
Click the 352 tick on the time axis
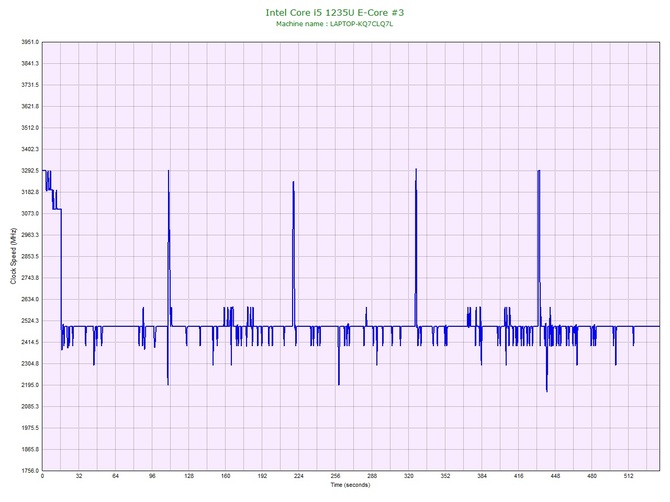pos(445,476)
